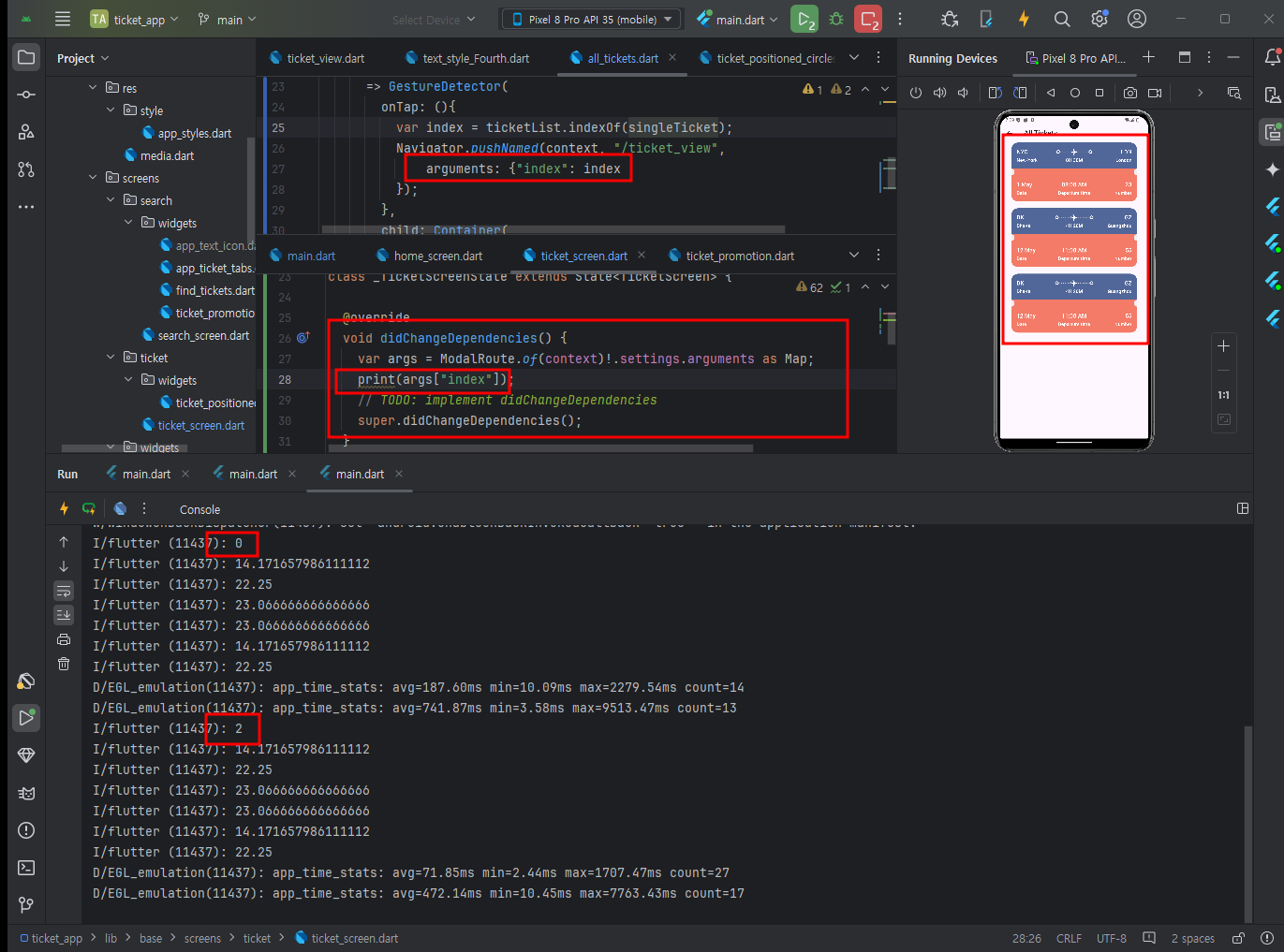Change UTF-8 file encoding
Image resolution: width=1284 pixels, height=952 pixels.
pos(1112,938)
